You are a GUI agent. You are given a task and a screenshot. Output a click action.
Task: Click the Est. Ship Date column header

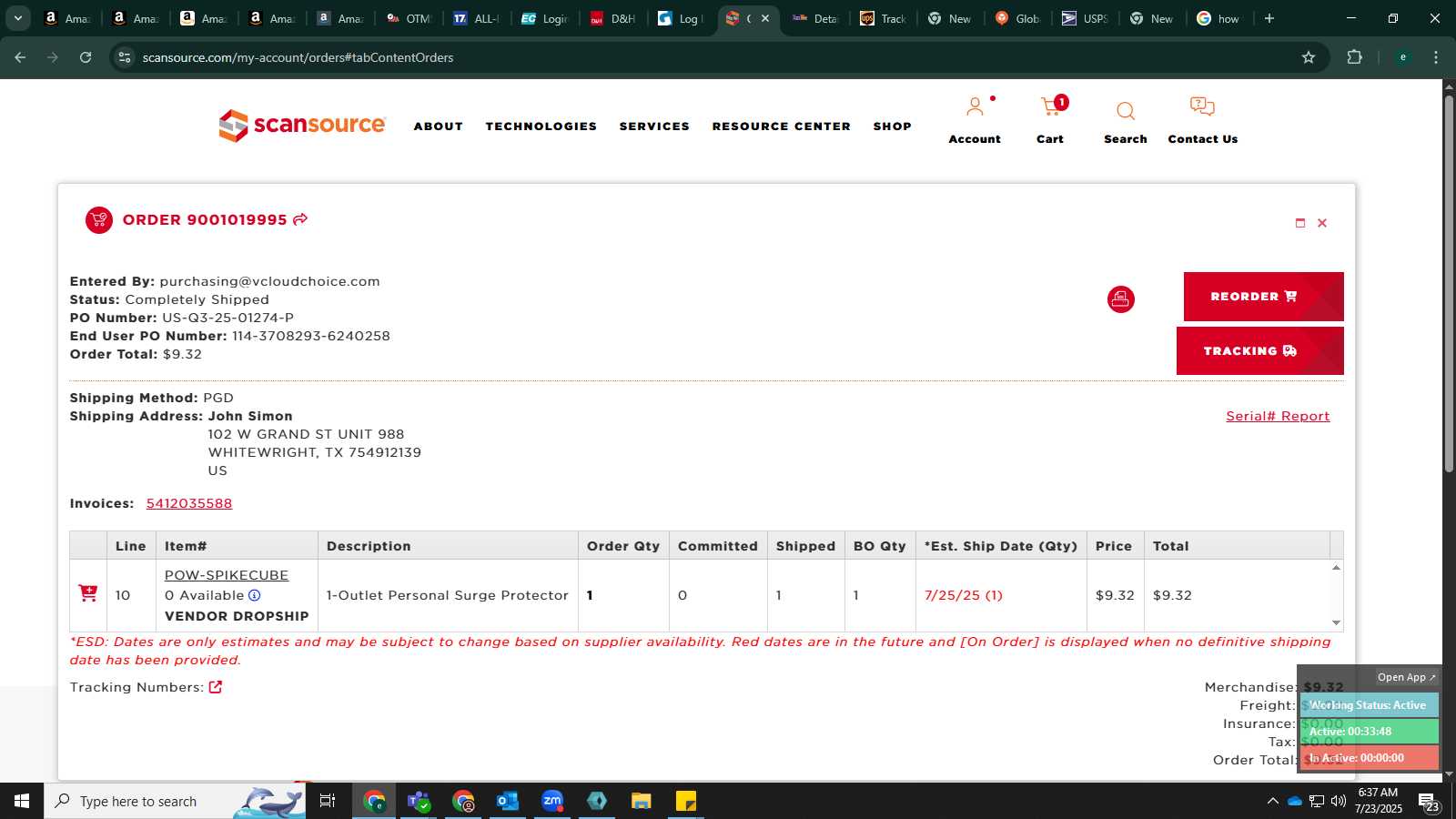(x=1001, y=546)
